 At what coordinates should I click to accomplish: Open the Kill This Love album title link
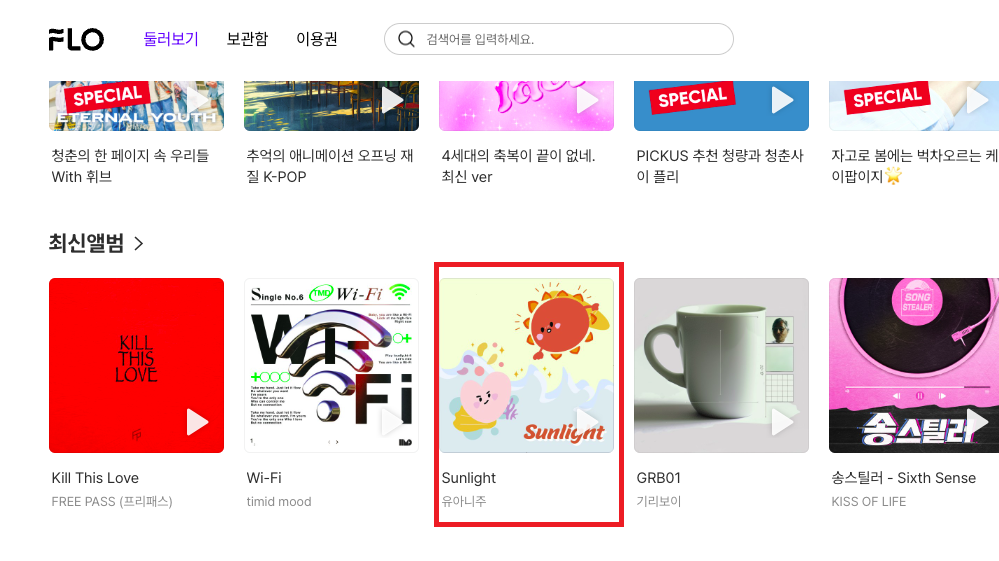click(x=96, y=478)
